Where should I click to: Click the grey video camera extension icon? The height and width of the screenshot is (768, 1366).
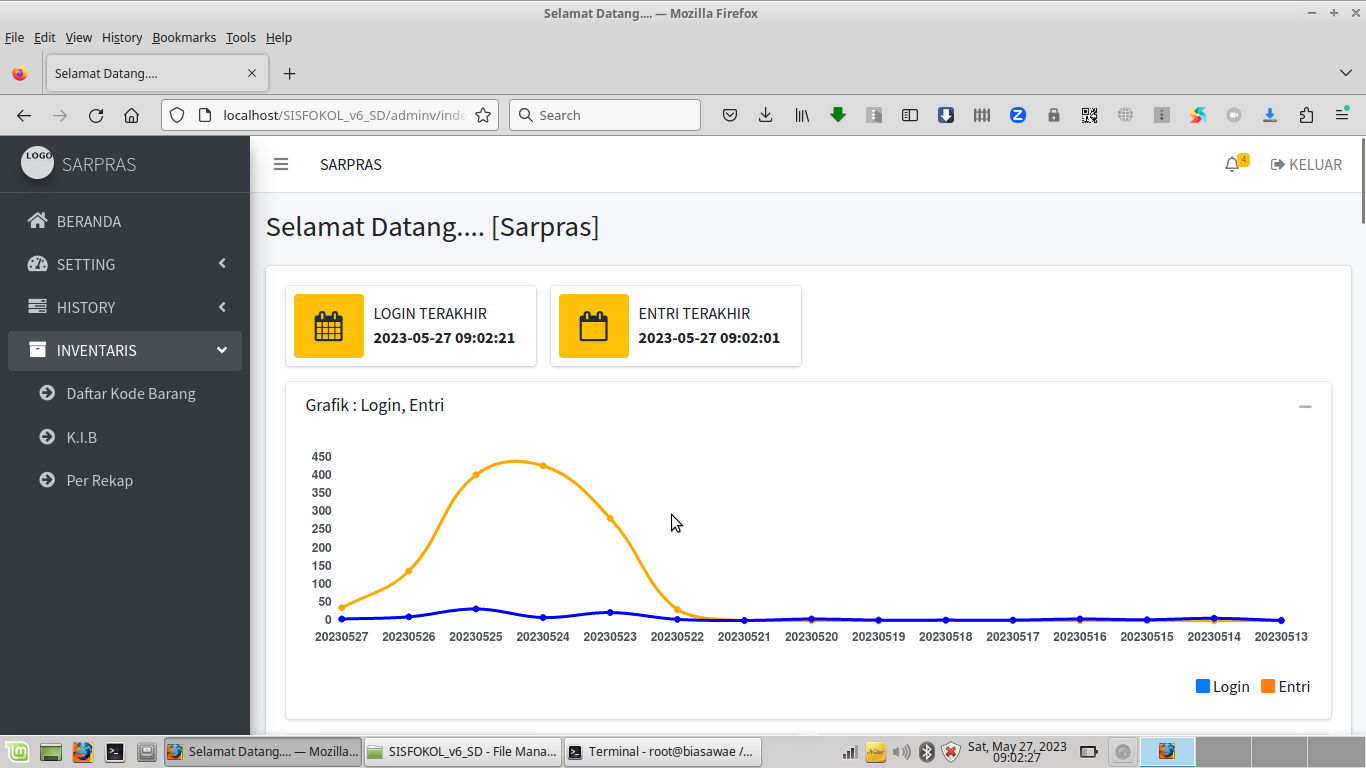(1234, 115)
